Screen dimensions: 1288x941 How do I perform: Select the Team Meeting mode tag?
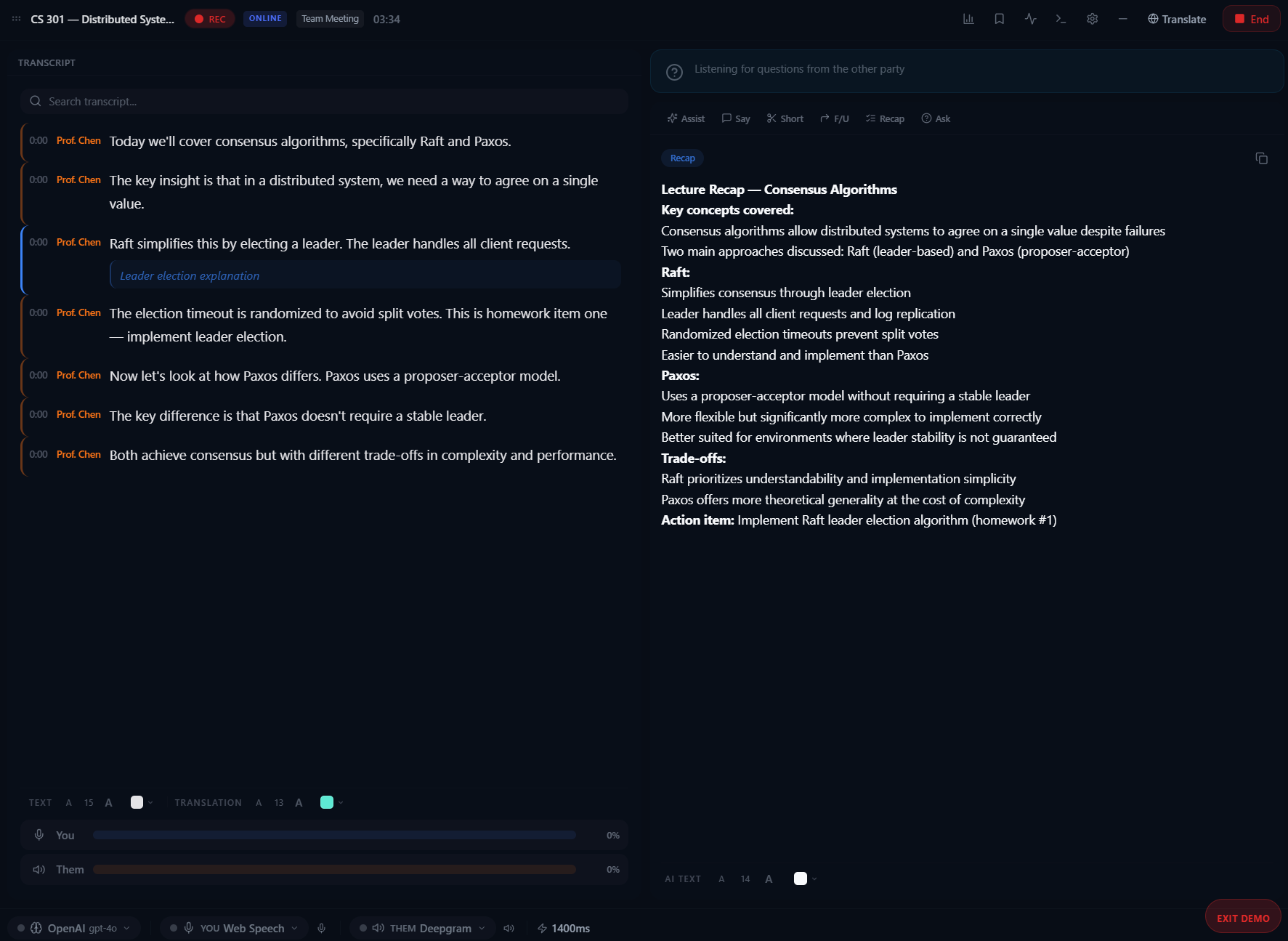330,19
